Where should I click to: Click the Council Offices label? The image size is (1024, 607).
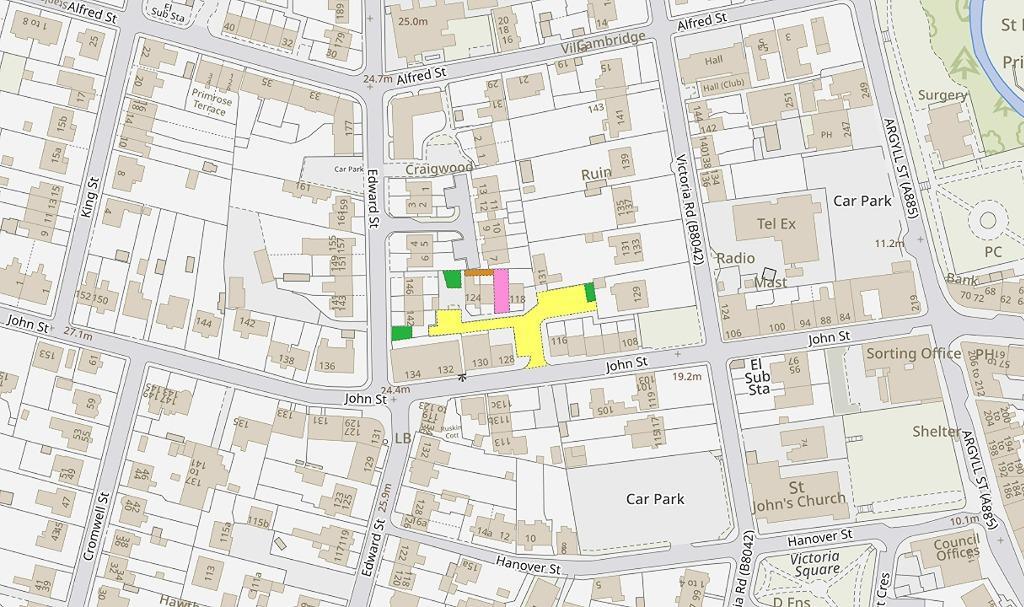click(x=957, y=549)
